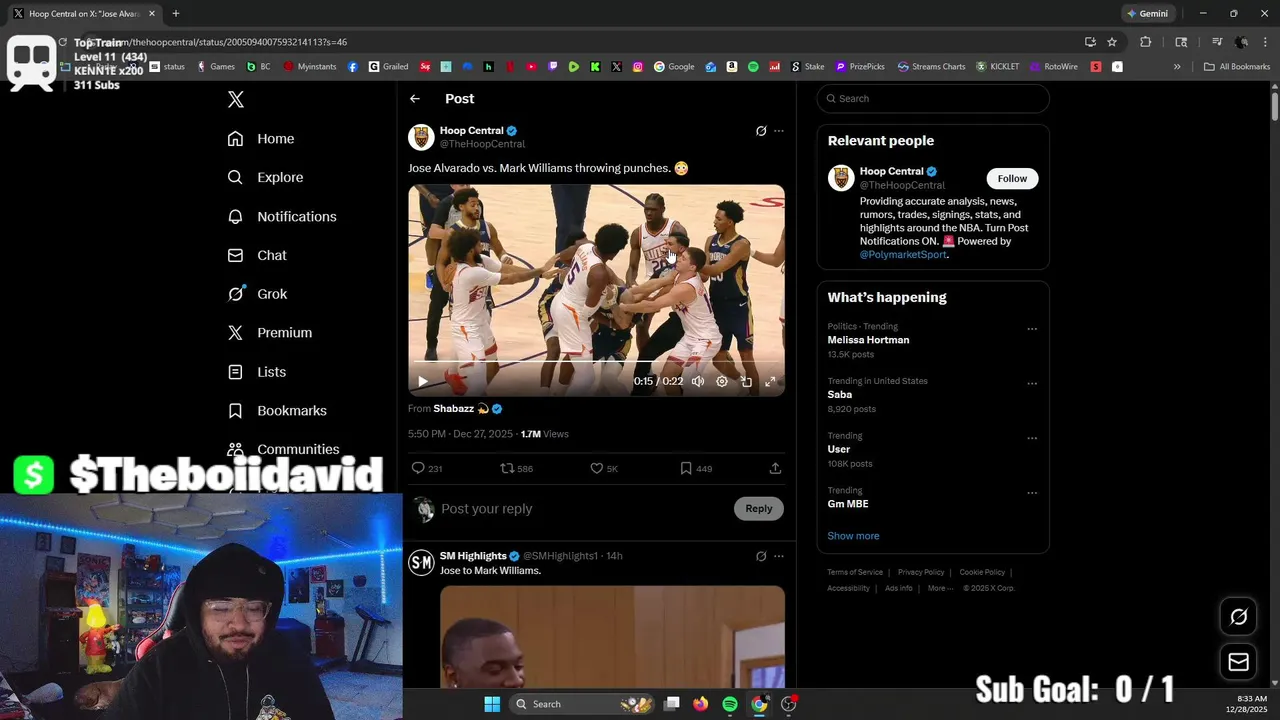Viewport: 1280px width, 720px height.
Task: Open Firefox from taskbar
Action: (701, 704)
